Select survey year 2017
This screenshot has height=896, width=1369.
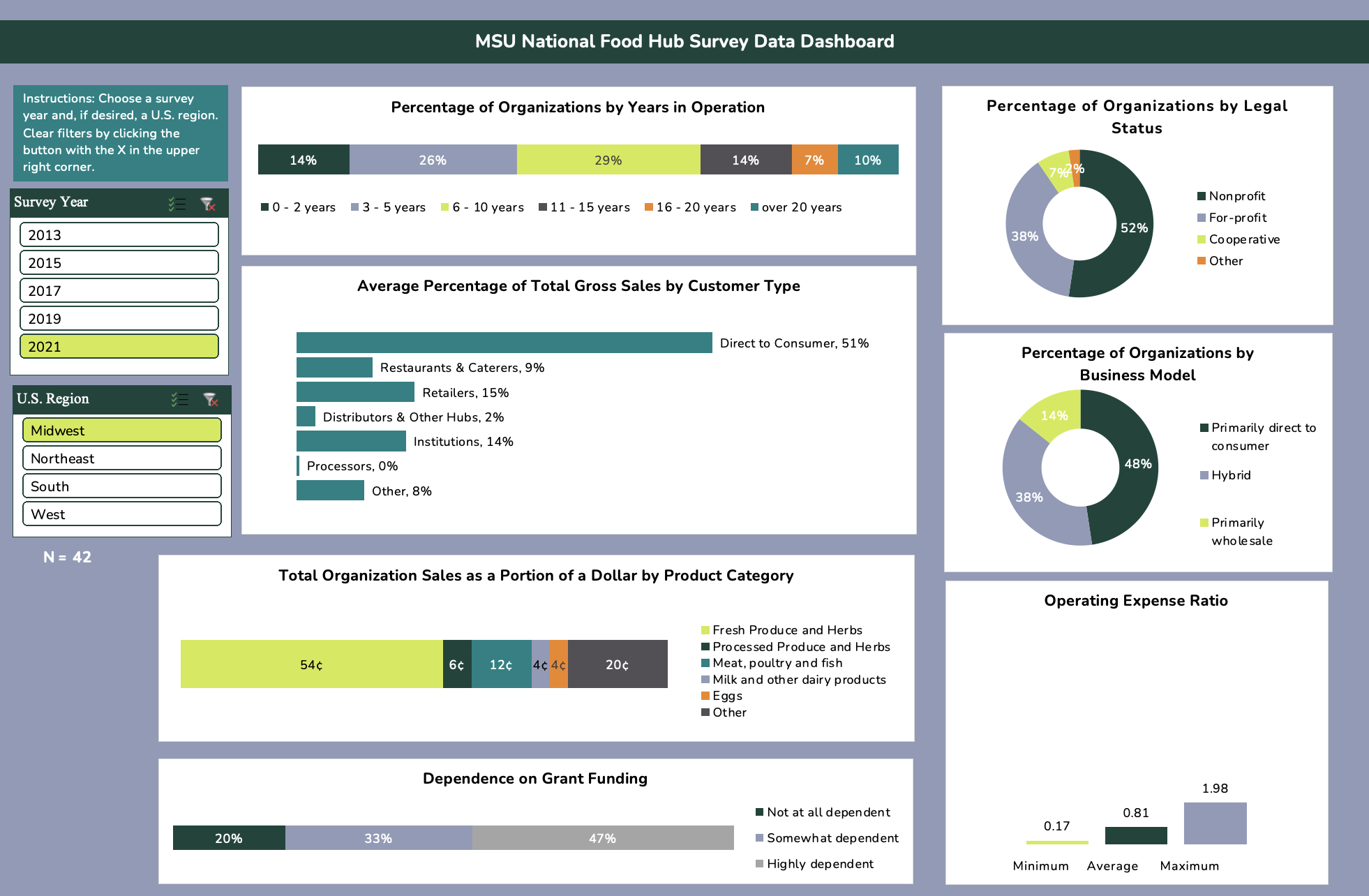[119, 290]
